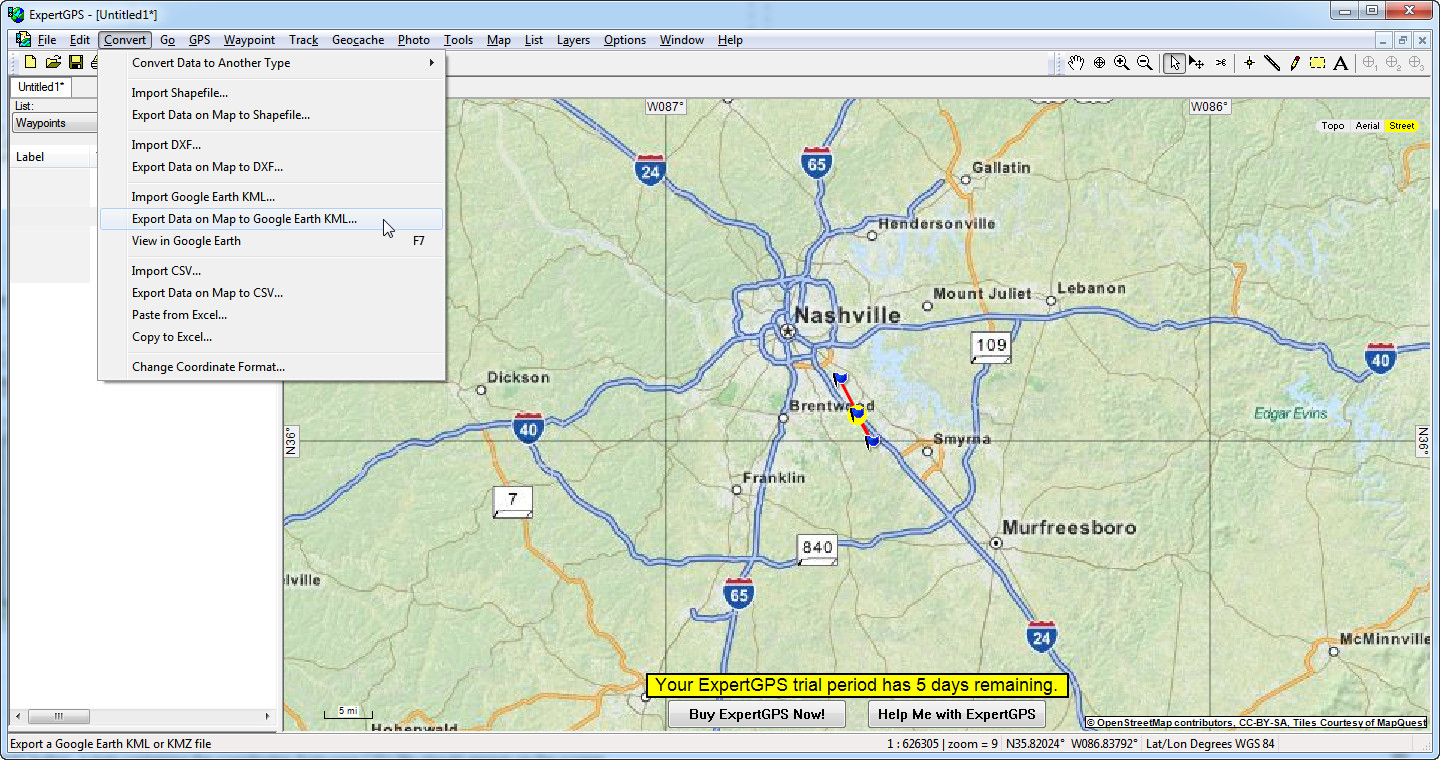Open the Geocache menu
Viewport: 1440px width, 760px height.
[x=358, y=40]
